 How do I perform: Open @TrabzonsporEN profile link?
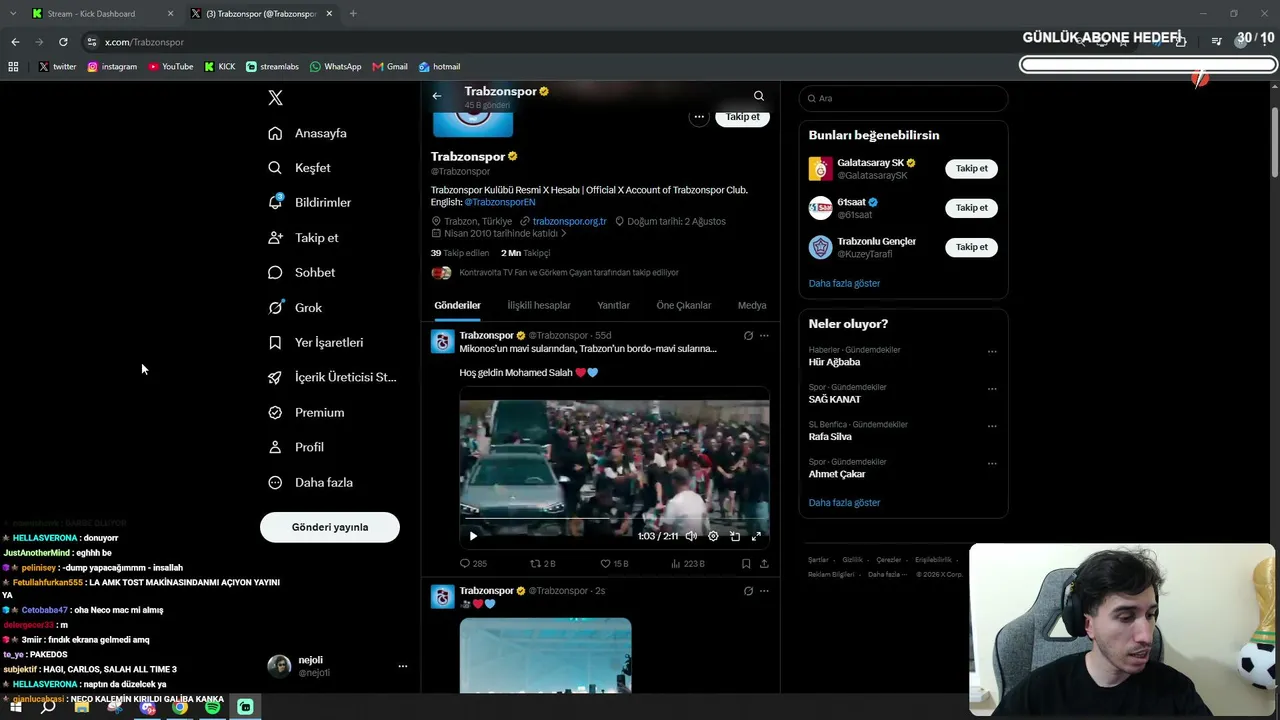[500, 202]
